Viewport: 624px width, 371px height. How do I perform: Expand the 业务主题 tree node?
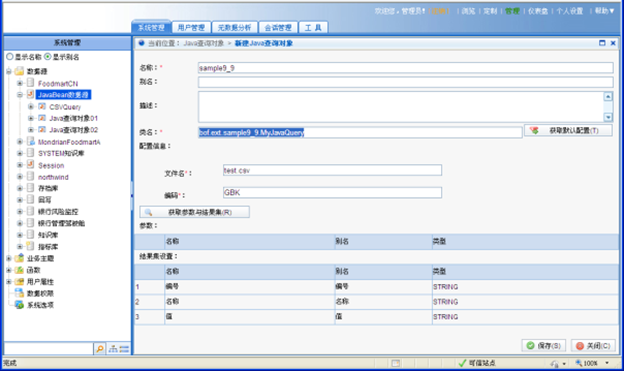9,258
